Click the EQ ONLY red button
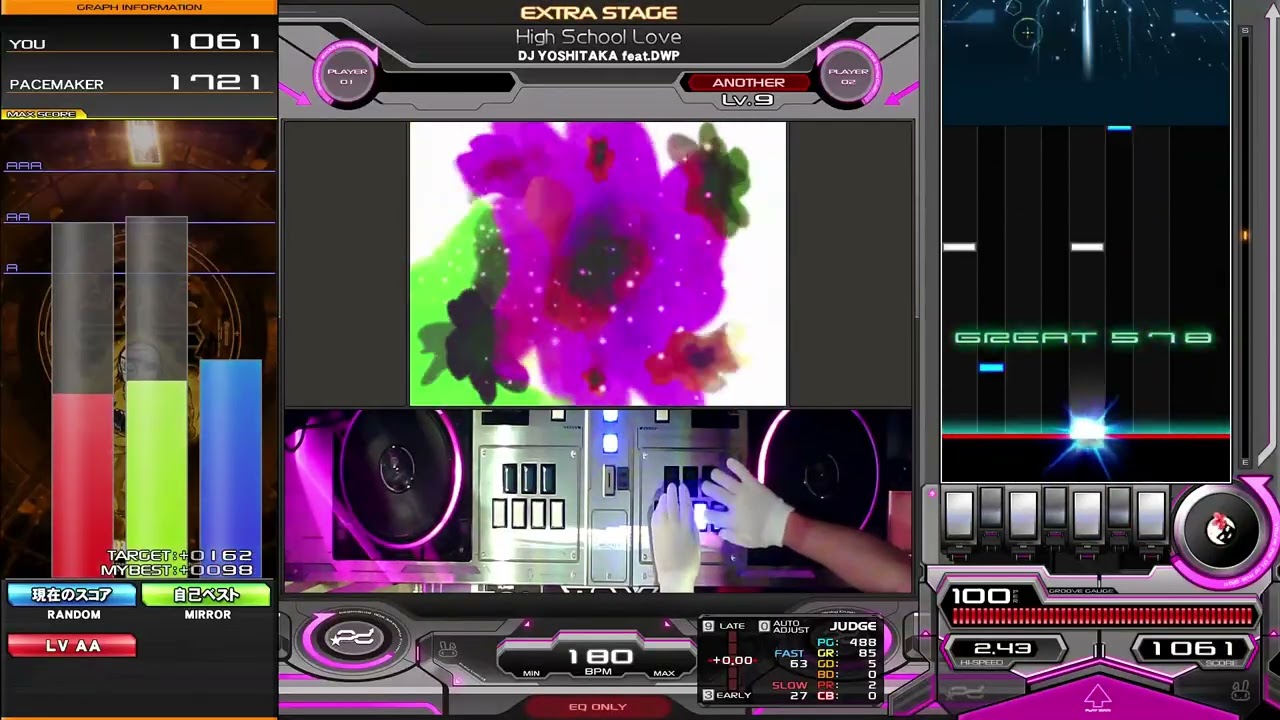1280x720 pixels. tap(597, 707)
